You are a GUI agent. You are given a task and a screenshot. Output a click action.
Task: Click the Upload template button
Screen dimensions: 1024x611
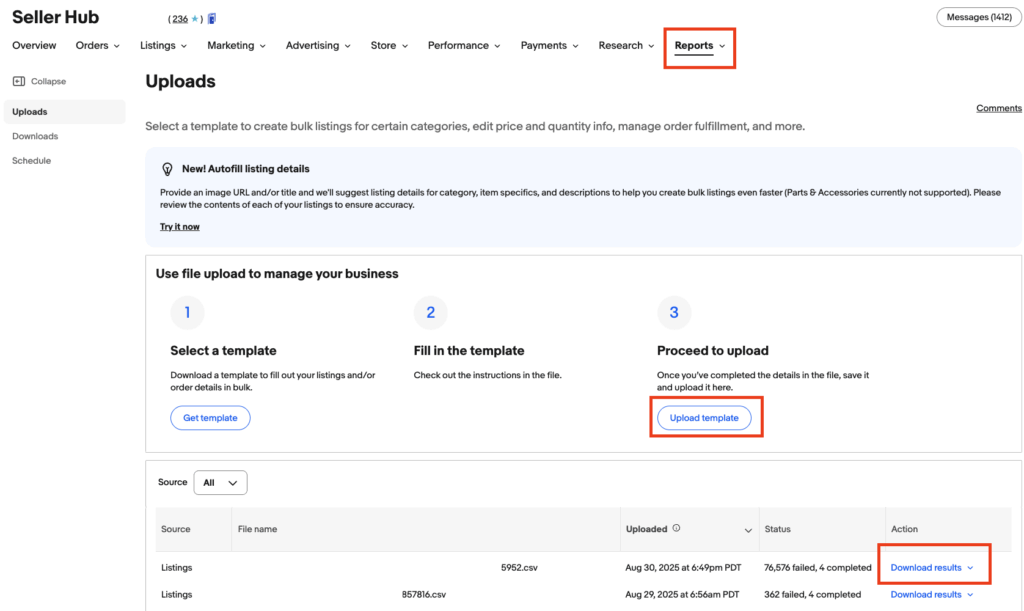704,418
